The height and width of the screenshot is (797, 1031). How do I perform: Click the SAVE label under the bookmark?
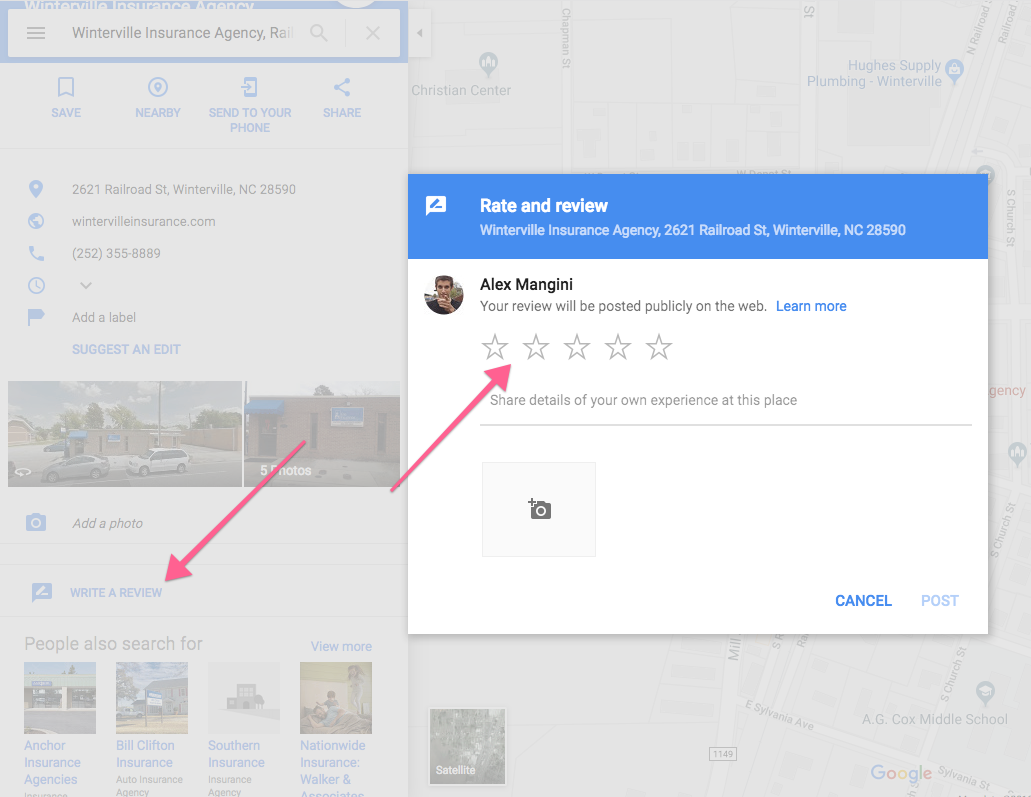click(x=66, y=113)
